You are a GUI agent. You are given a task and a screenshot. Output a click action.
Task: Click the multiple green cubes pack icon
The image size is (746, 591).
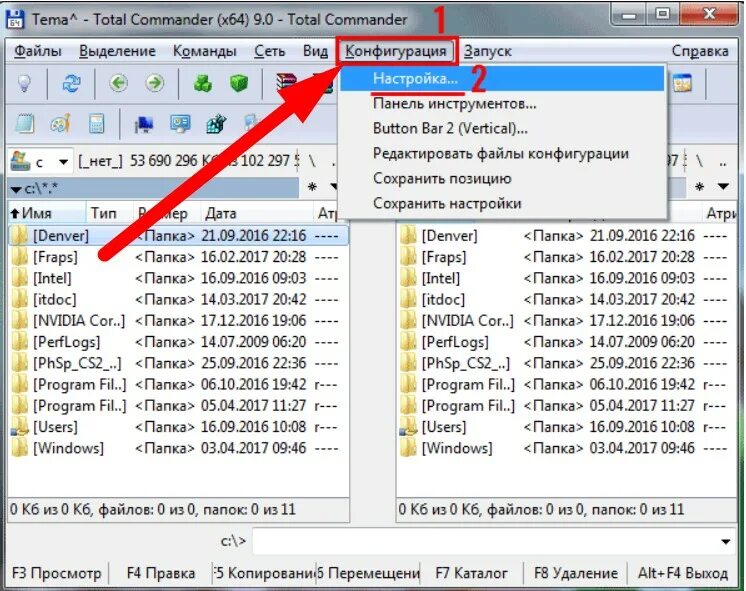(203, 83)
